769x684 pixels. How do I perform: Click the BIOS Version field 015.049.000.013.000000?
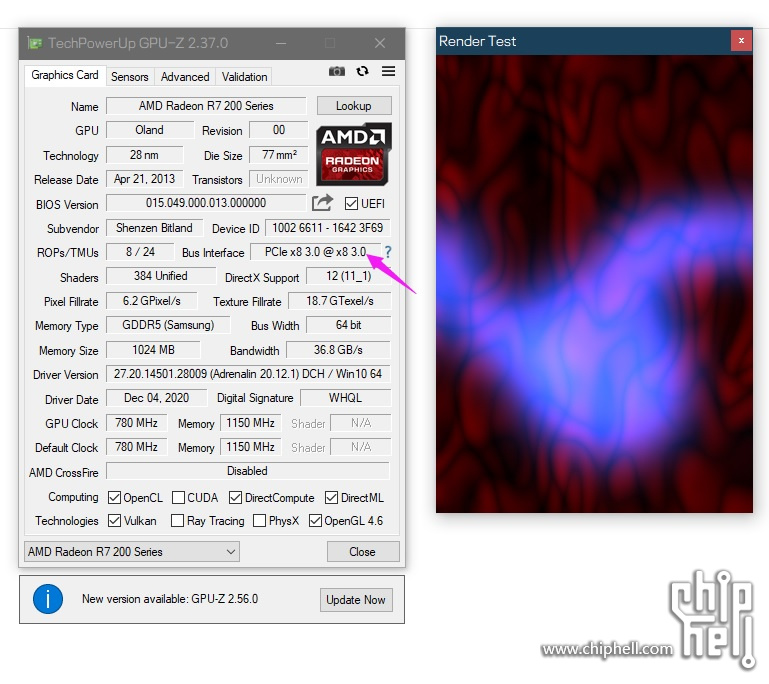click(x=206, y=203)
